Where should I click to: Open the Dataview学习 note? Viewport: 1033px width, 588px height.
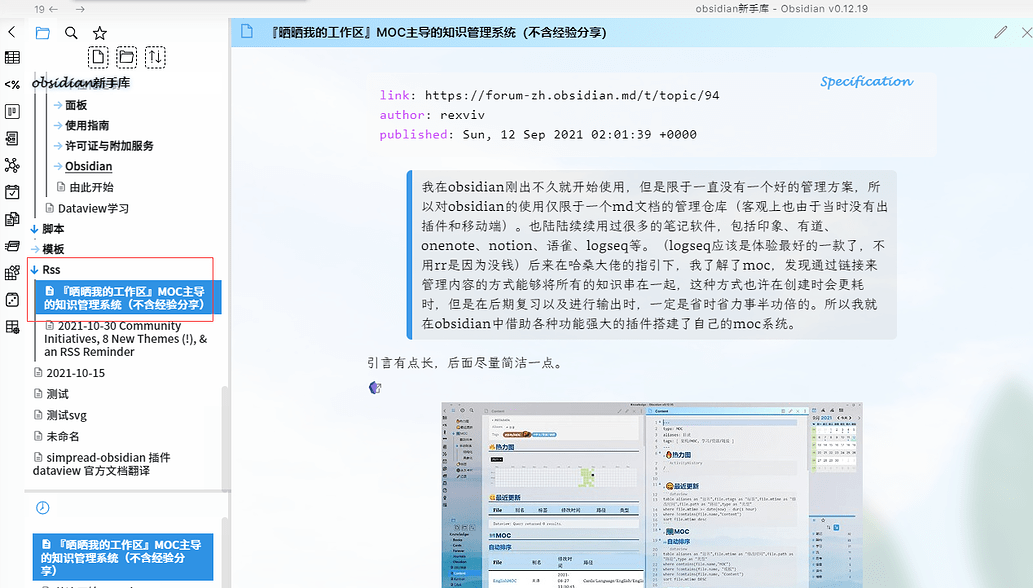click(x=93, y=208)
